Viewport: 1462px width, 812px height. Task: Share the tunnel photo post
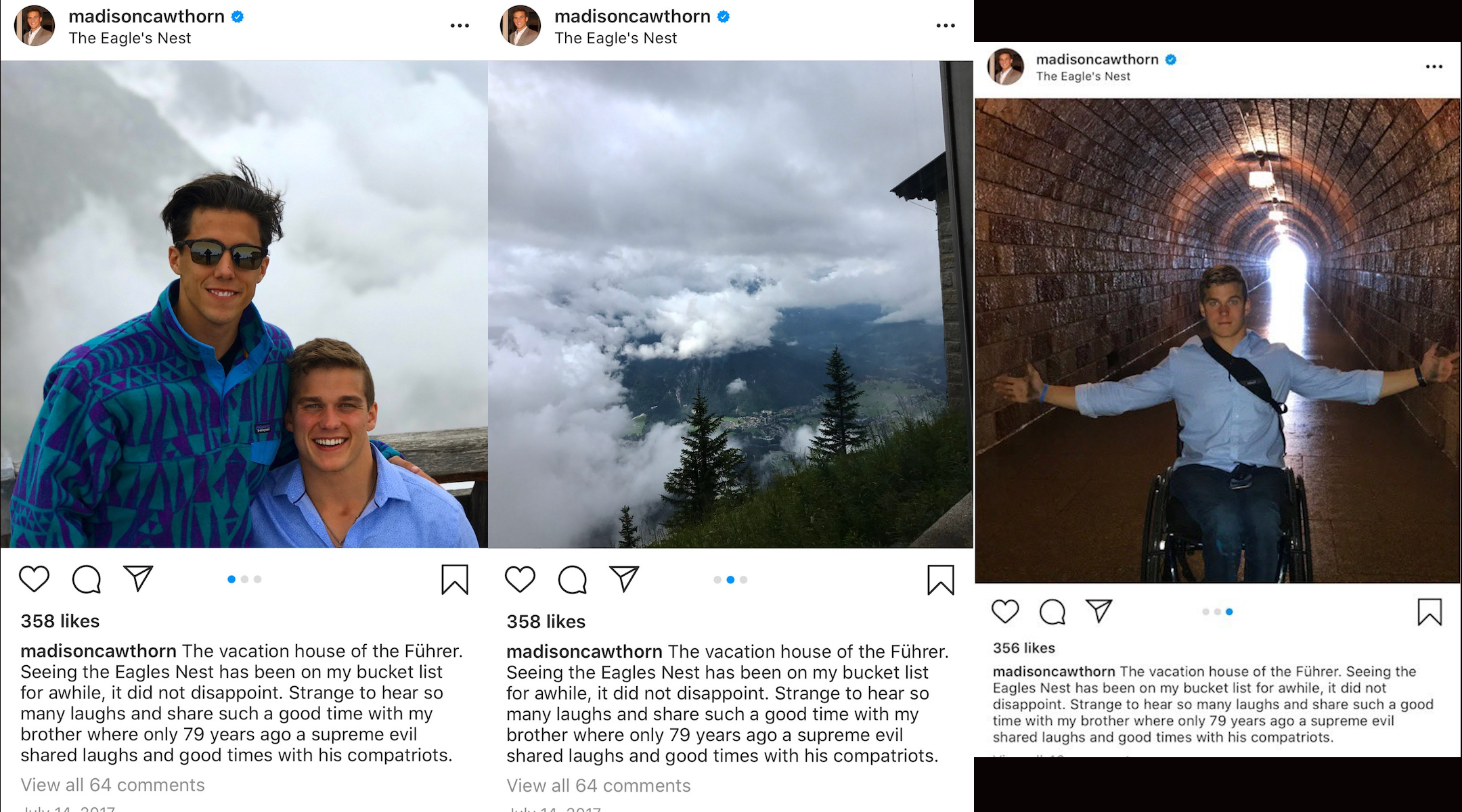click(x=1099, y=610)
